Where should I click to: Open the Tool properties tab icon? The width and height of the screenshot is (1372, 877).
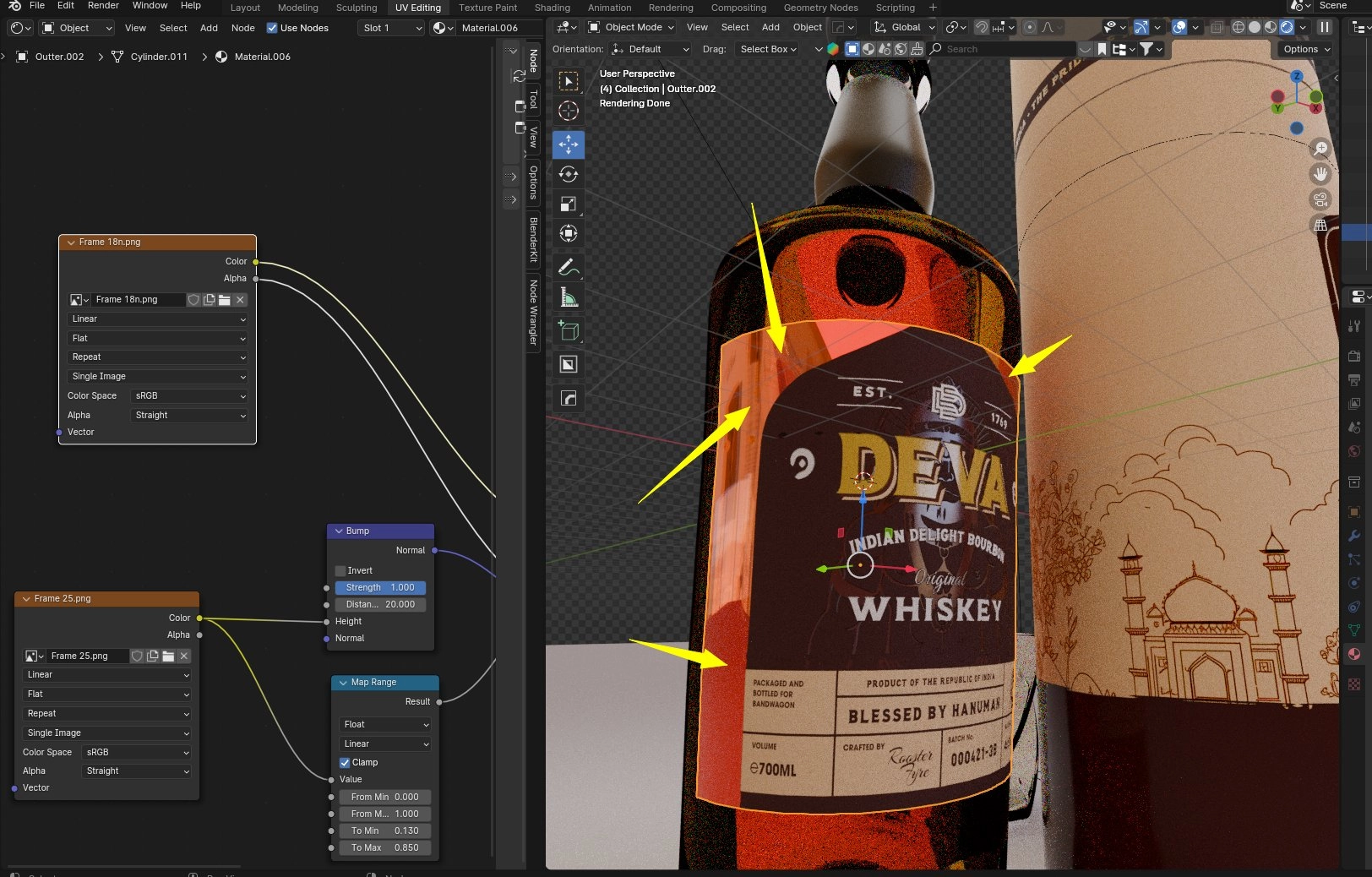(x=1354, y=326)
